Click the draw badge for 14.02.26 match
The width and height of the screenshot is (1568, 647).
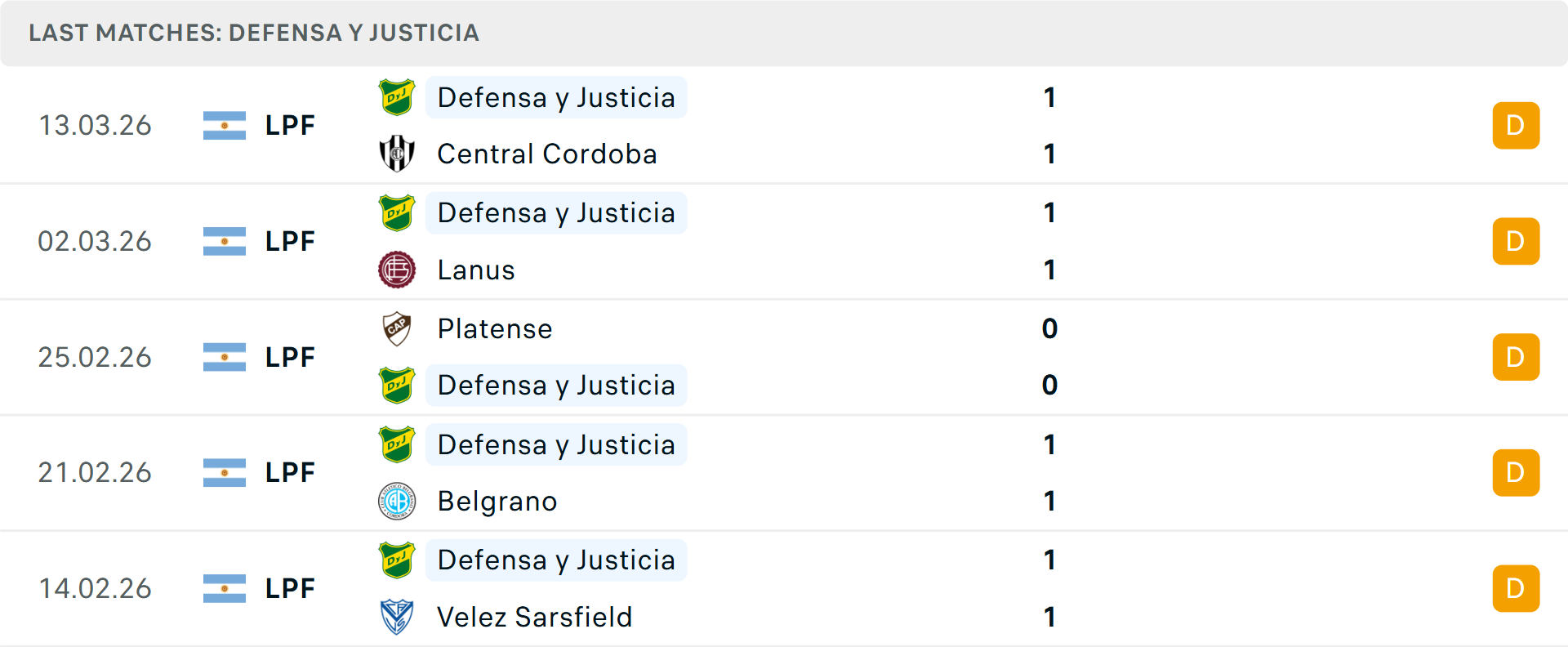(x=1516, y=588)
